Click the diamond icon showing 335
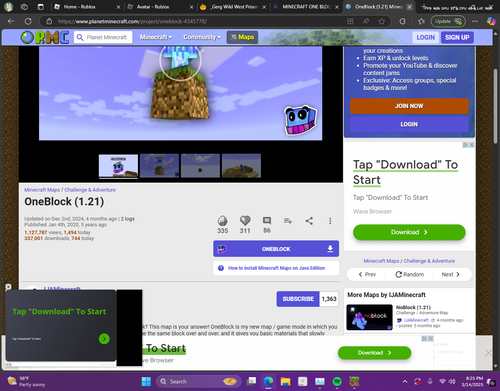The width and height of the screenshot is (500, 391). (x=223, y=221)
